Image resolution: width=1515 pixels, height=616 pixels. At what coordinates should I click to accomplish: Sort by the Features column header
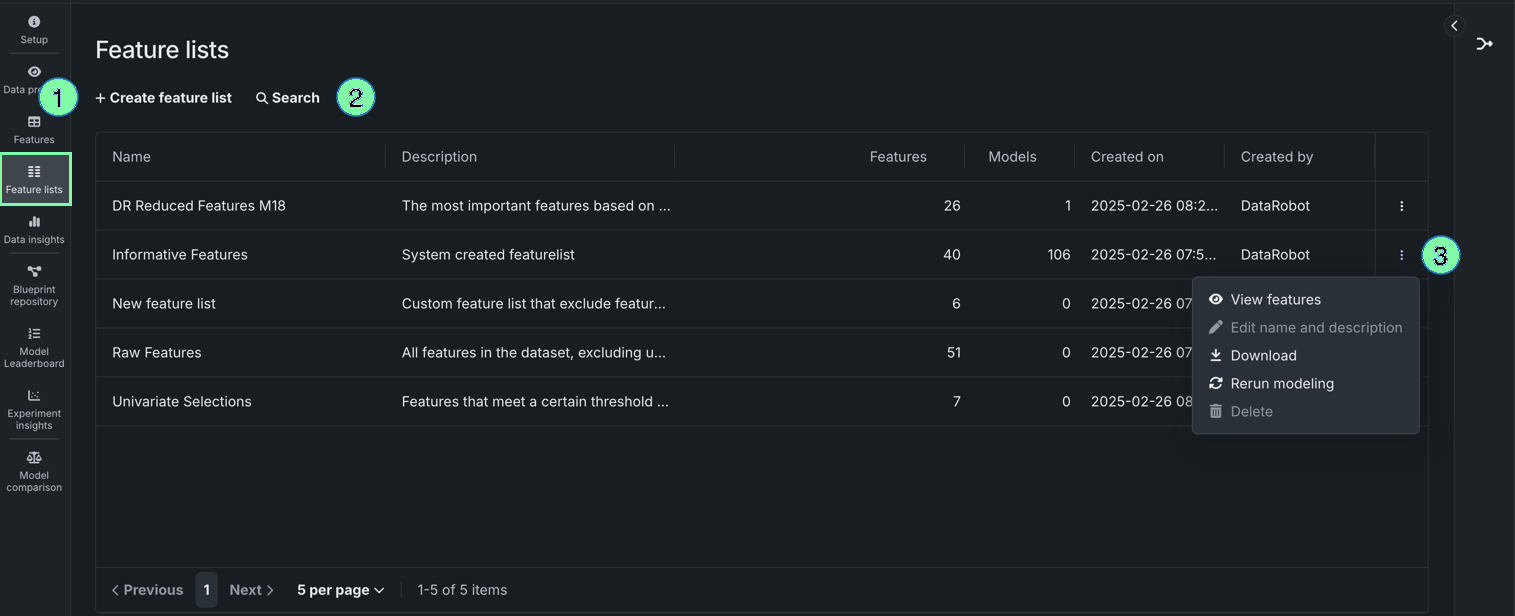click(x=897, y=157)
